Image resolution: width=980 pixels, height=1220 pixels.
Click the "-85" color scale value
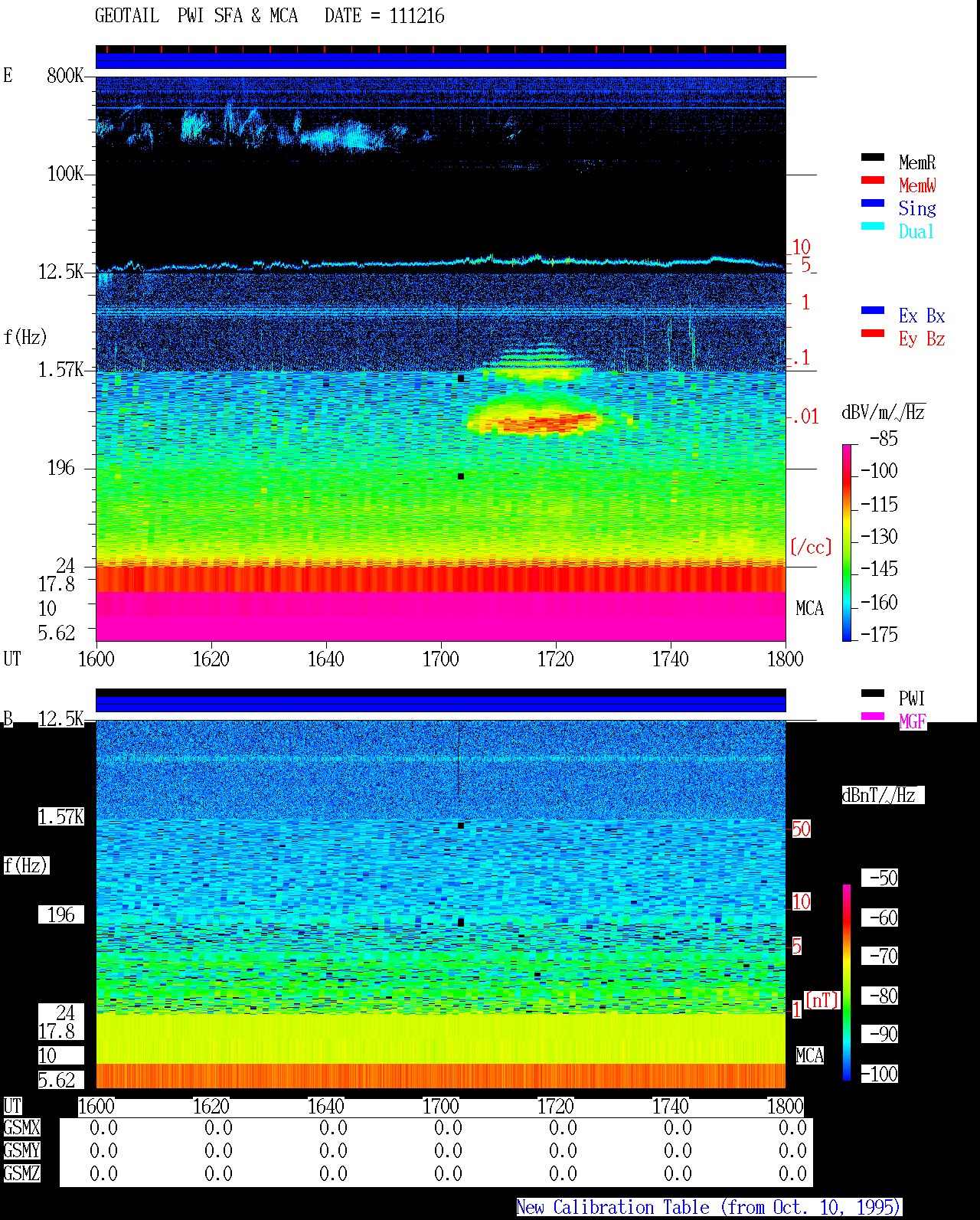coord(884,439)
